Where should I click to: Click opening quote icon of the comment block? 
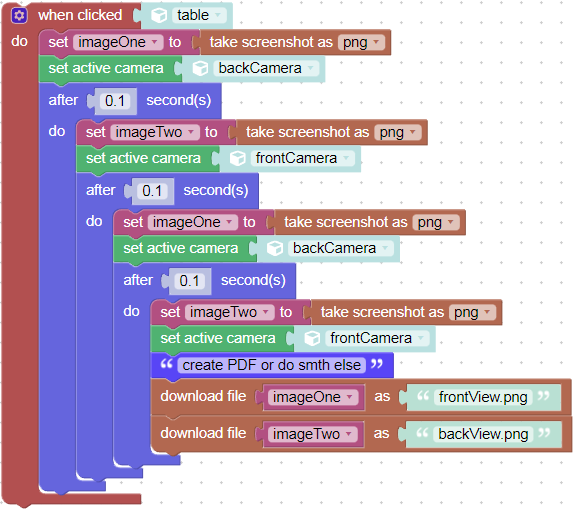pyautogui.click(x=166, y=364)
